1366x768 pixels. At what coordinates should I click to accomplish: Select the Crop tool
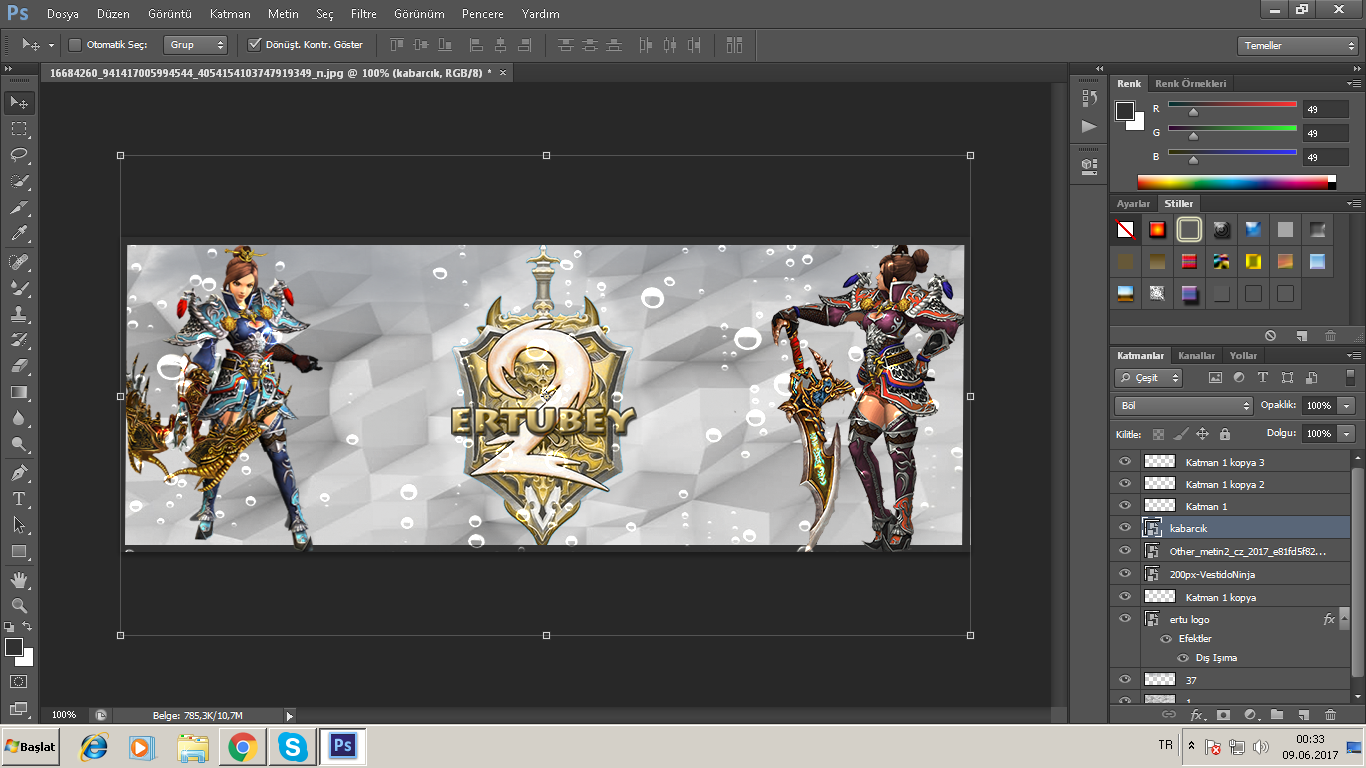(x=19, y=208)
